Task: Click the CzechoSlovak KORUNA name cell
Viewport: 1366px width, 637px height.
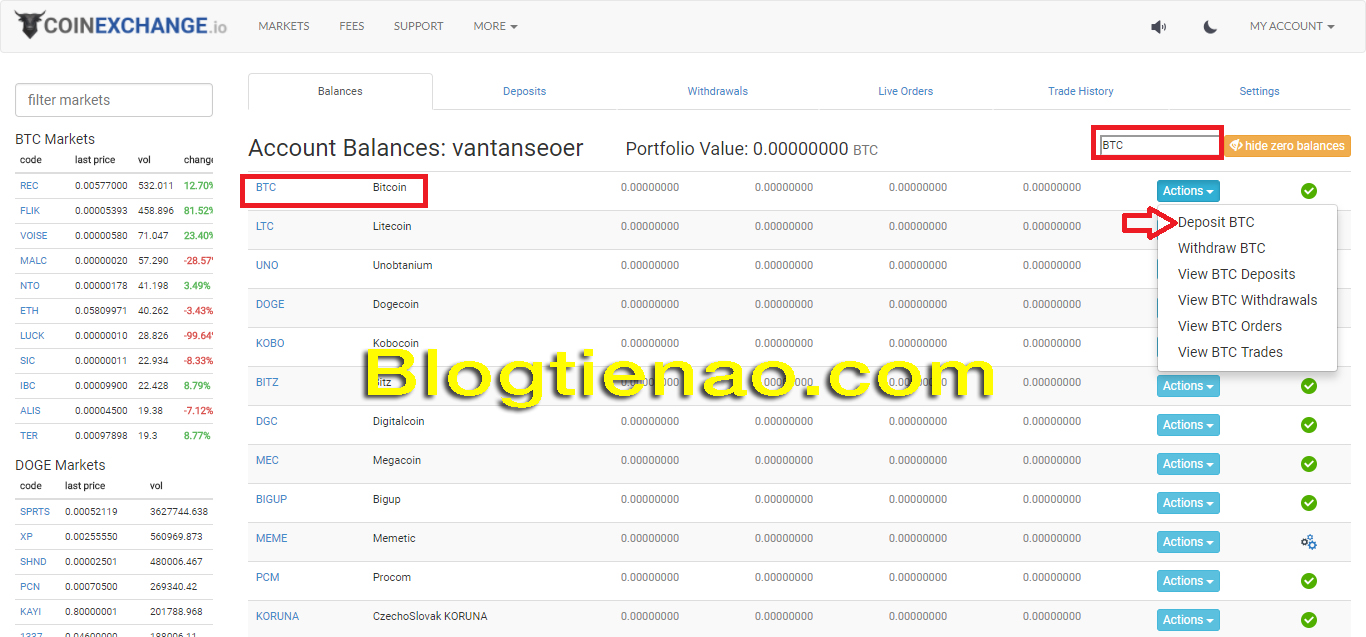Action: point(430,616)
